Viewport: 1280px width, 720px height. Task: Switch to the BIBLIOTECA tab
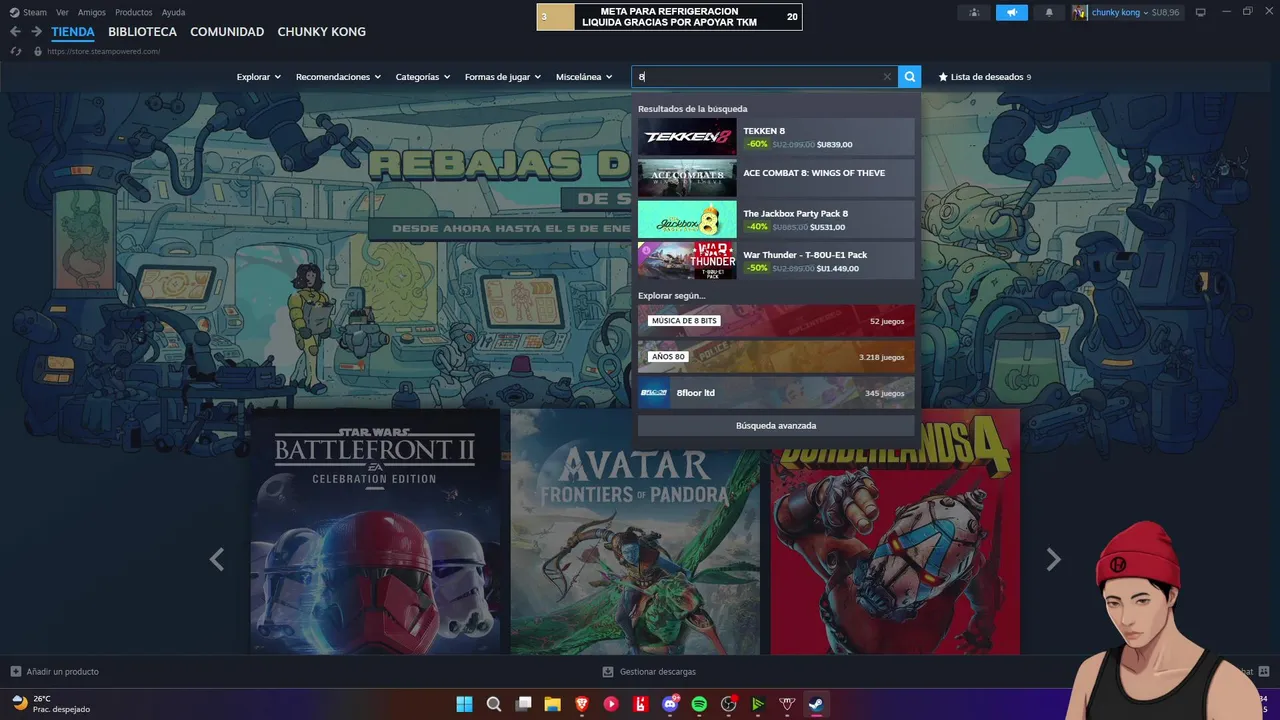tap(142, 32)
